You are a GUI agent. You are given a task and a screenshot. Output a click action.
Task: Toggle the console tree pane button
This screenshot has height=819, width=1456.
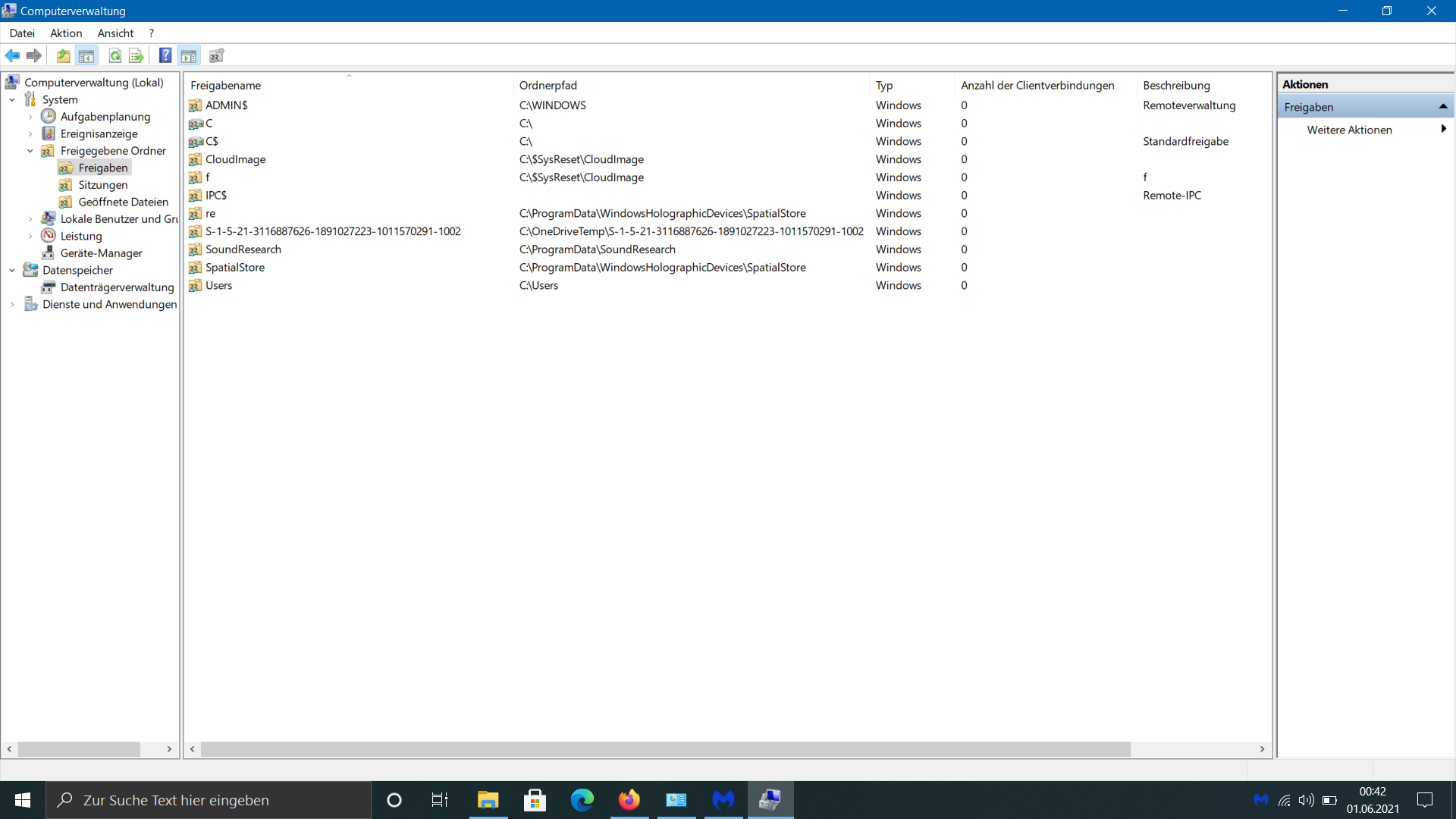pos(86,55)
